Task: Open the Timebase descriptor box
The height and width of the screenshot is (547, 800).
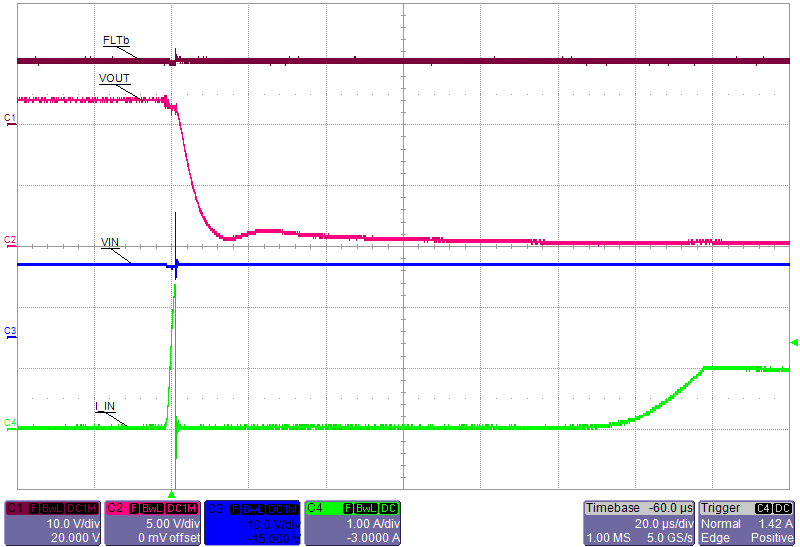Action: 639,523
